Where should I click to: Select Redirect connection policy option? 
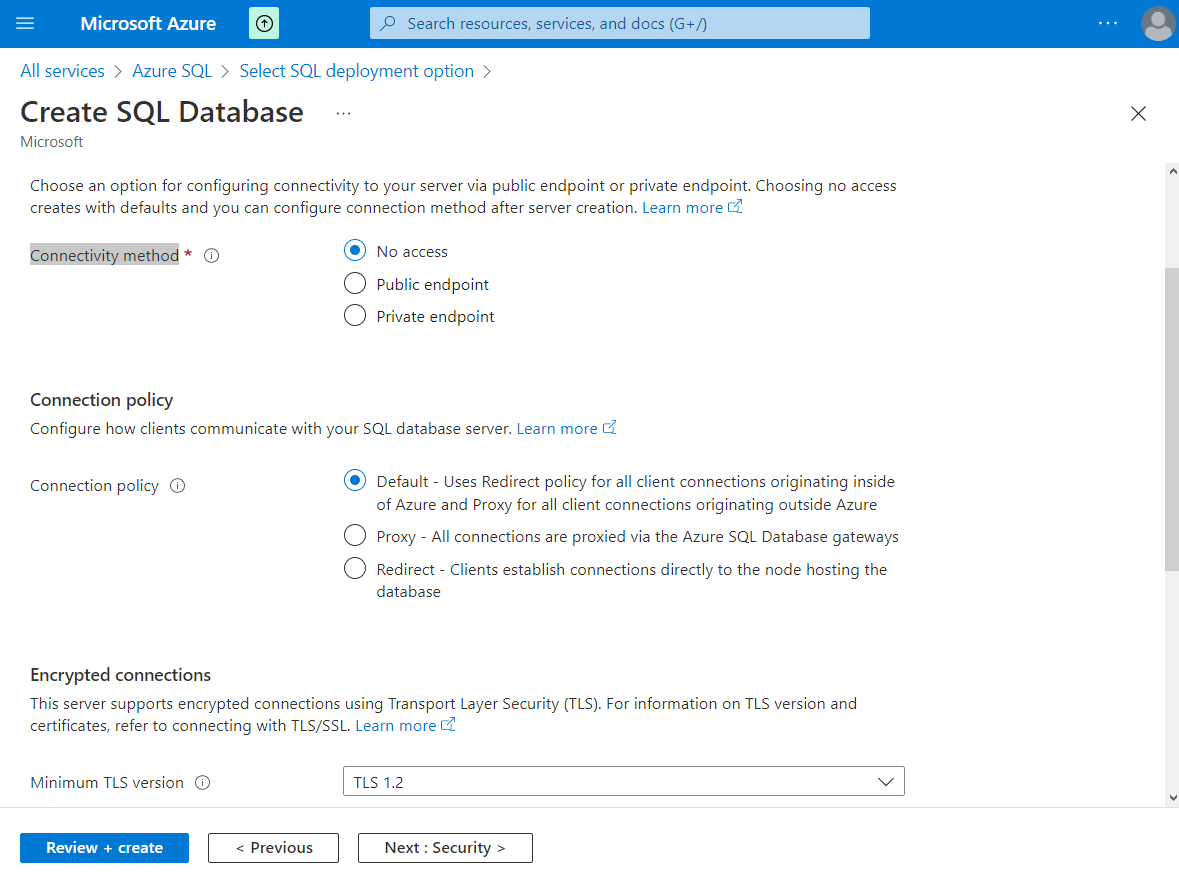click(x=355, y=568)
